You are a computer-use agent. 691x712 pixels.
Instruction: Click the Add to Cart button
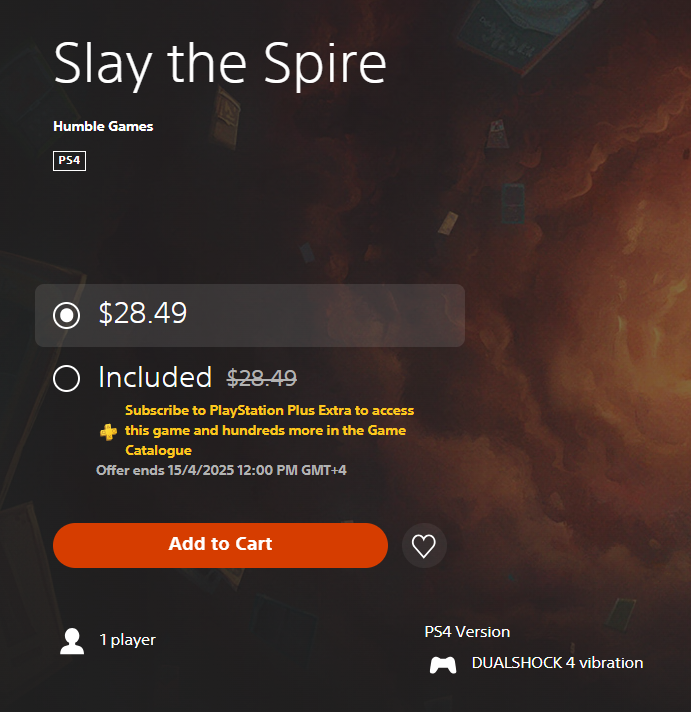point(220,545)
